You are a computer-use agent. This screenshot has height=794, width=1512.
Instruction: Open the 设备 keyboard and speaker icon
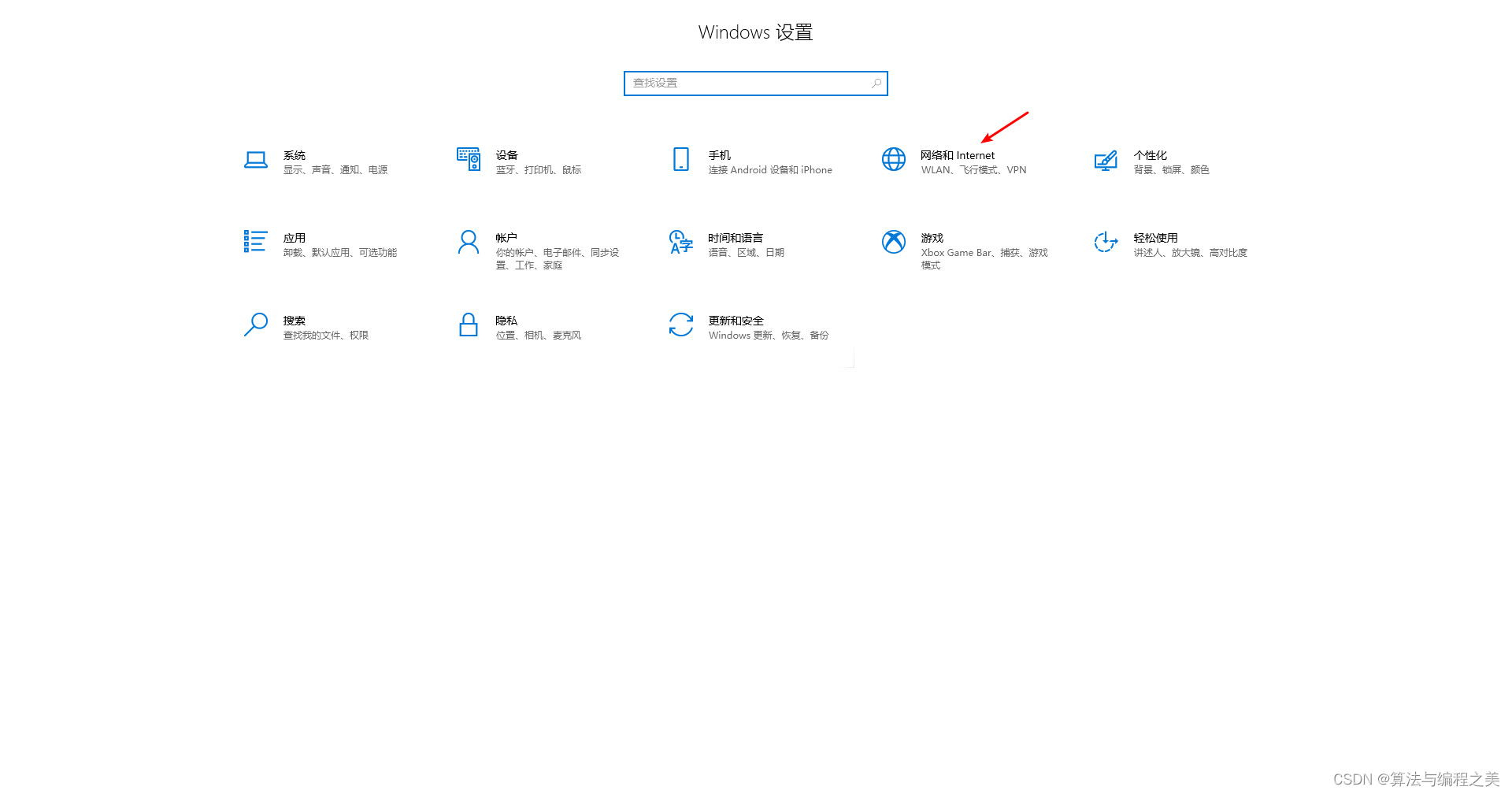click(x=469, y=159)
